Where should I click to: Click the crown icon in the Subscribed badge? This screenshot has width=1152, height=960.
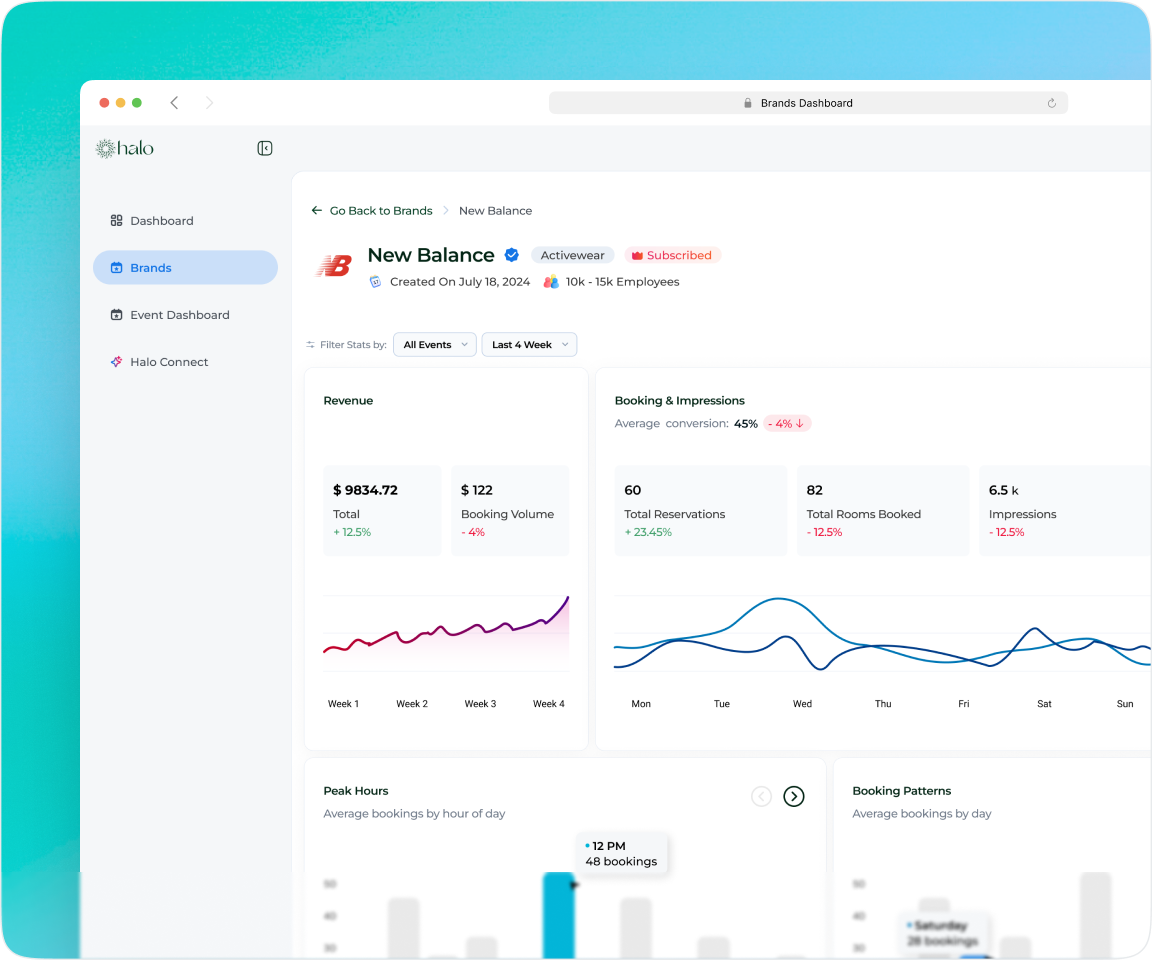tap(637, 256)
